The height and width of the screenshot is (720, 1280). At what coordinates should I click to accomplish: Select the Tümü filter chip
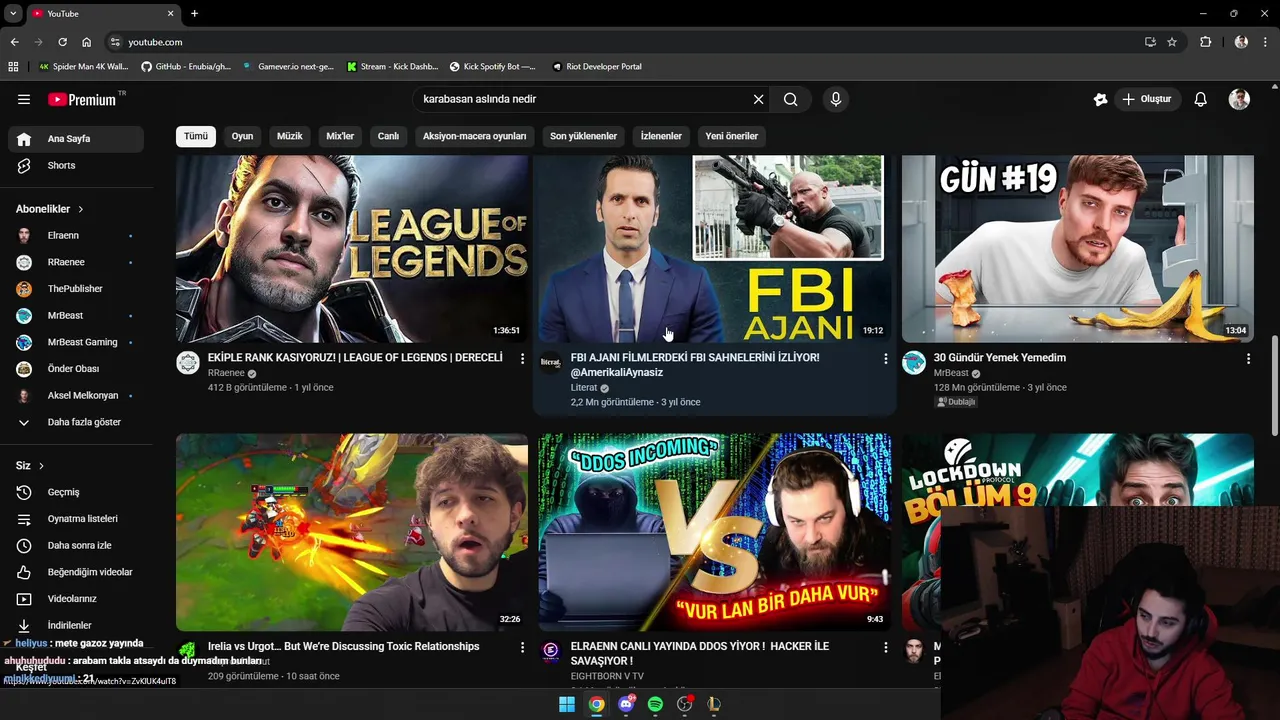[196, 136]
